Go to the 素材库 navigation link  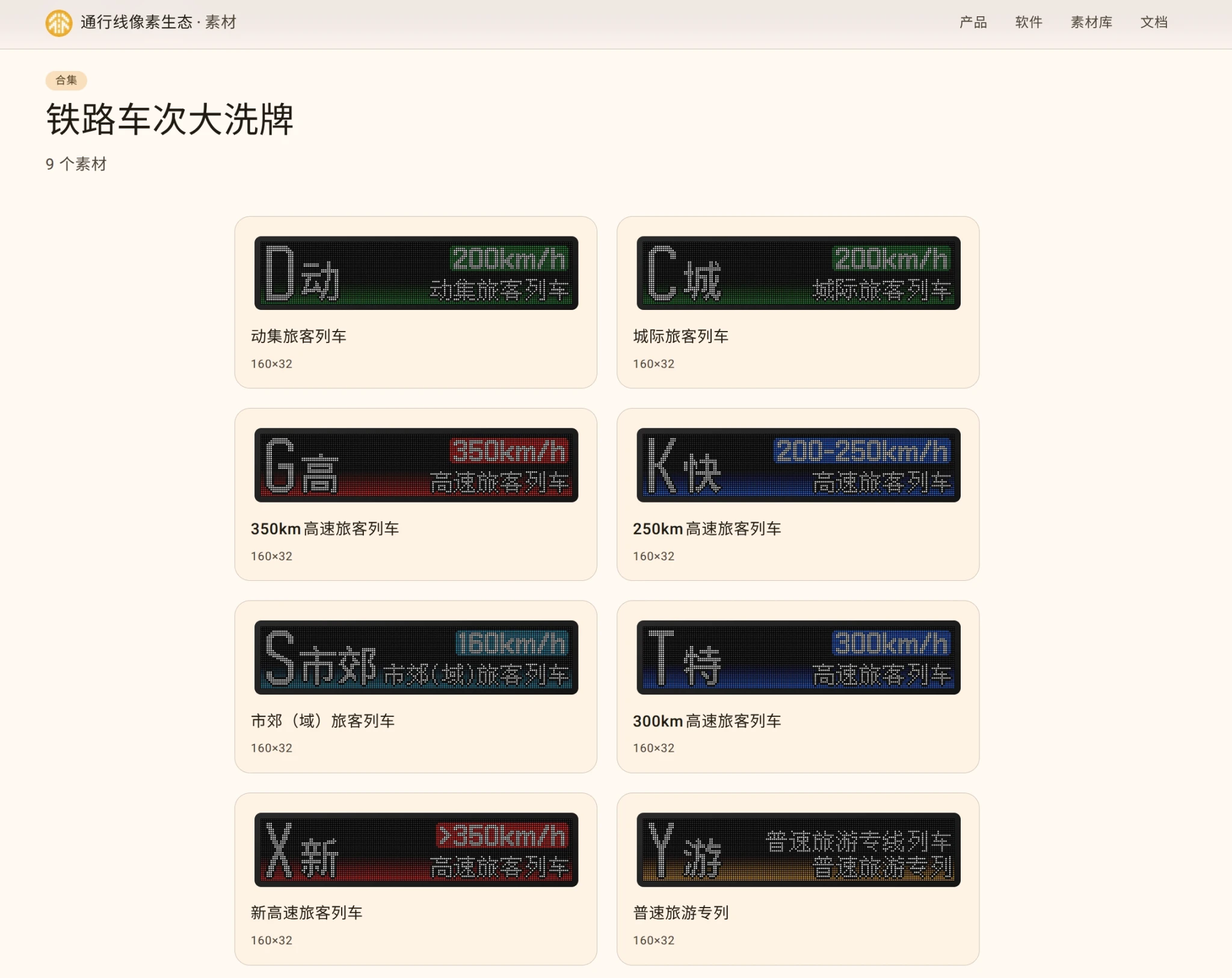click(1091, 22)
